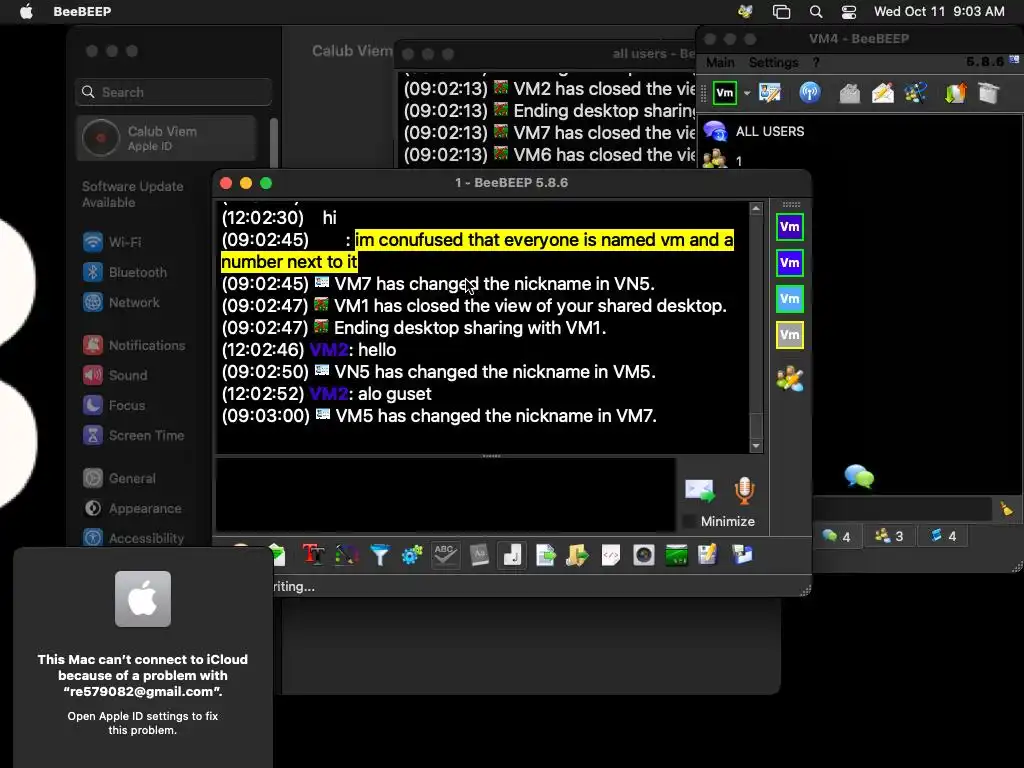
Task: Select Notifications in System Settings sidebar
Action: coord(134,345)
